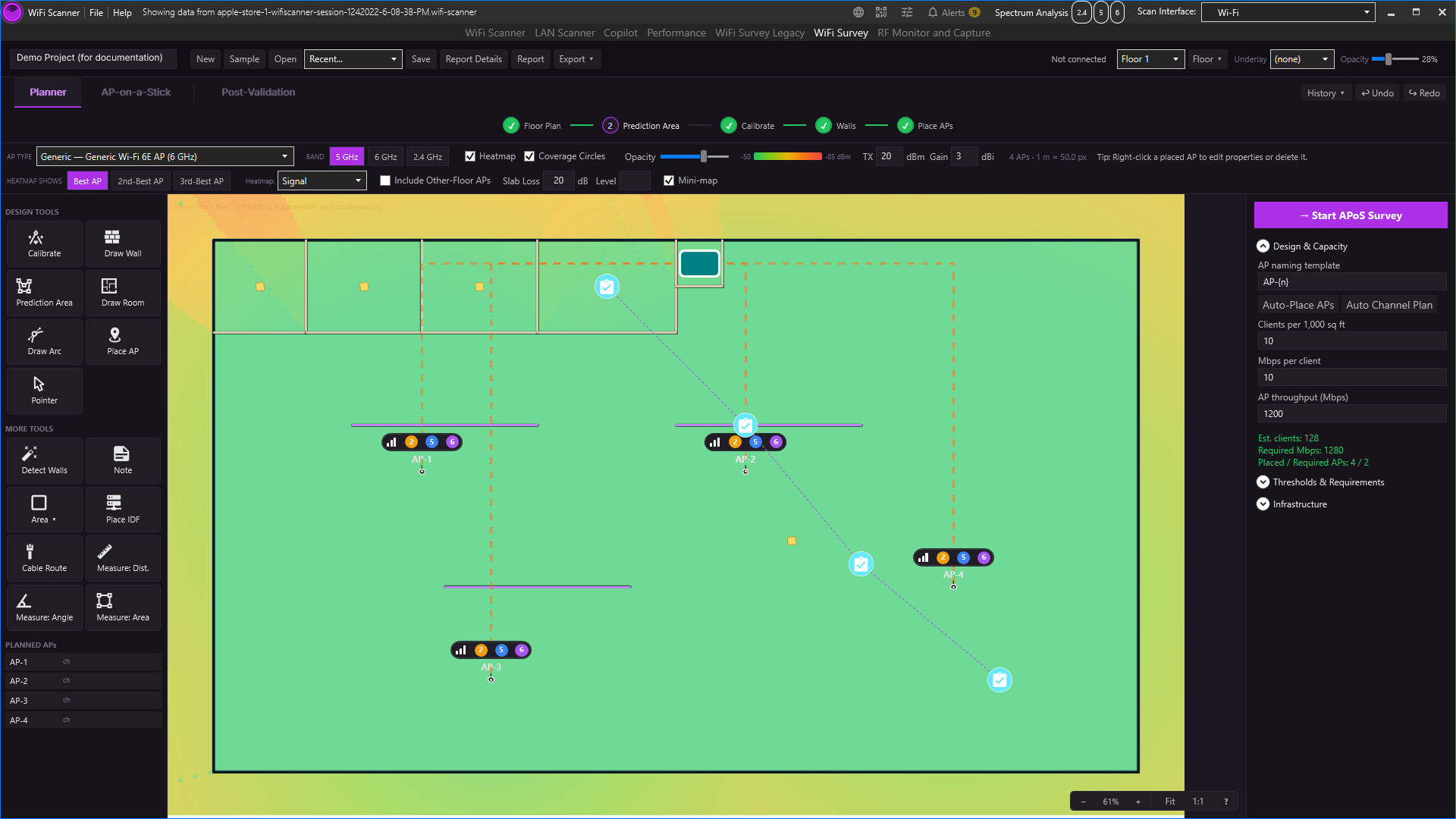Select the Measure: Area tool
Image resolution: width=1456 pixels, height=819 pixels.
[x=123, y=607]
